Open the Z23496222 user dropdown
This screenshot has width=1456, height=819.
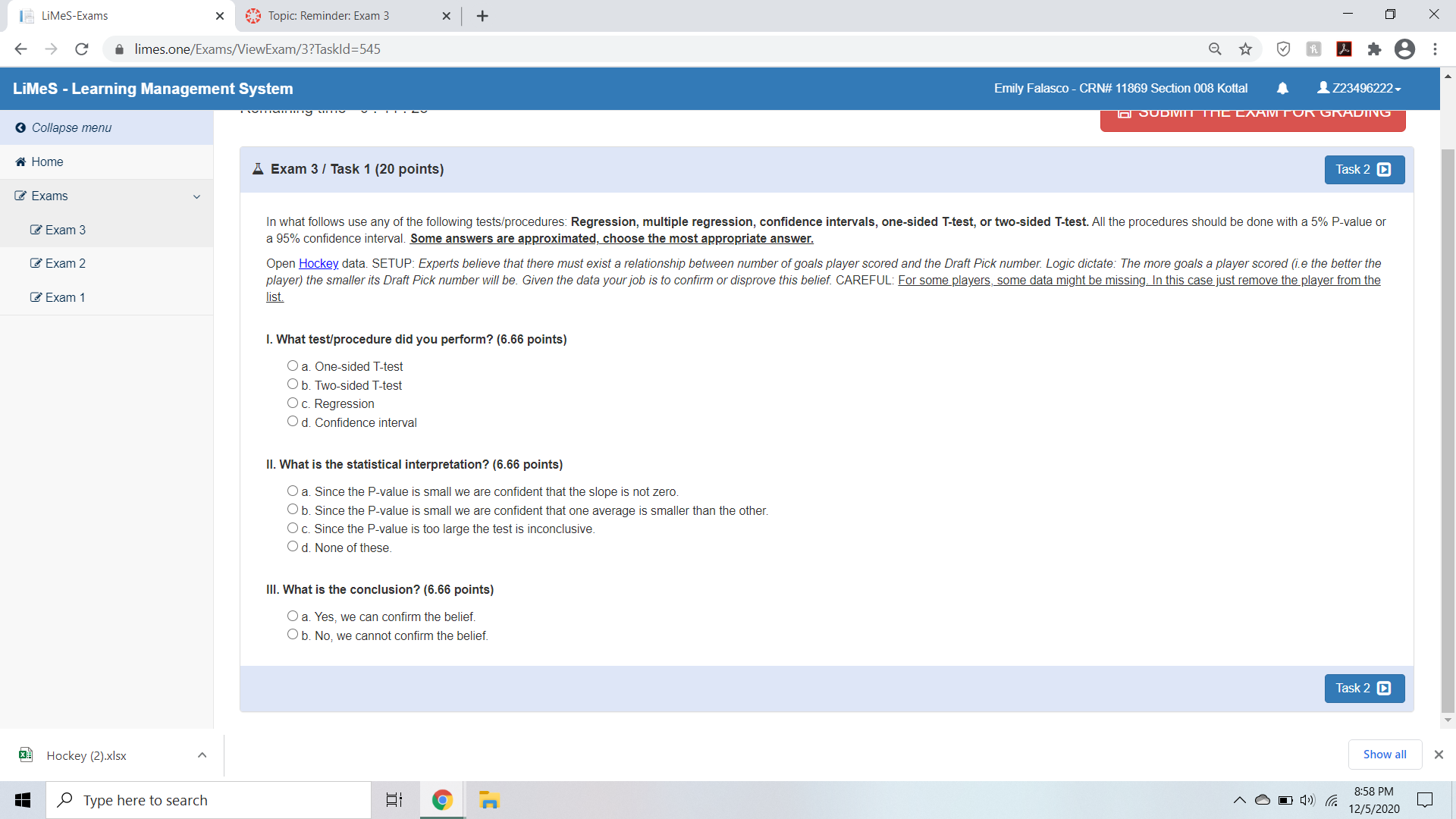(x=1359, y=89)
